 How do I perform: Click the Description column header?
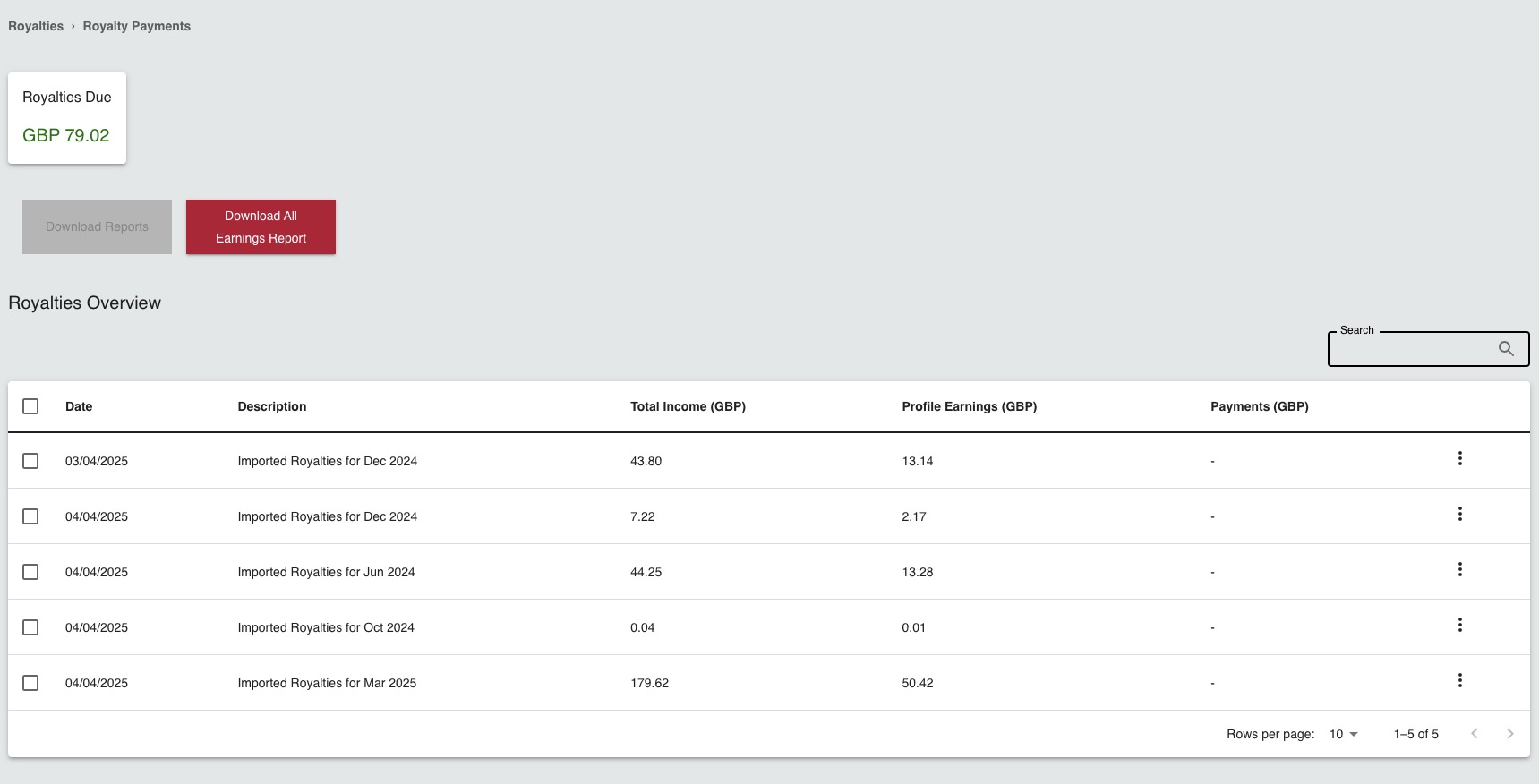tap(272, 406)
